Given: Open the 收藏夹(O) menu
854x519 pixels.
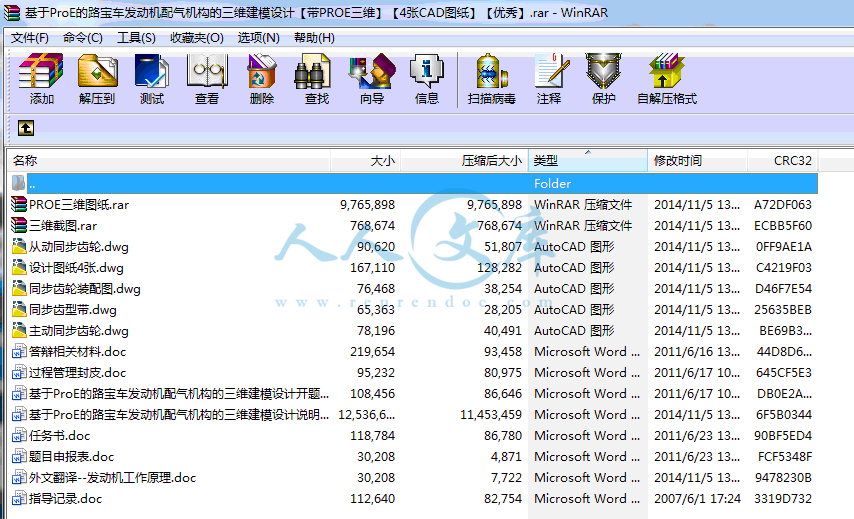Looking at the screenshot, I should (x=197, y=38).
